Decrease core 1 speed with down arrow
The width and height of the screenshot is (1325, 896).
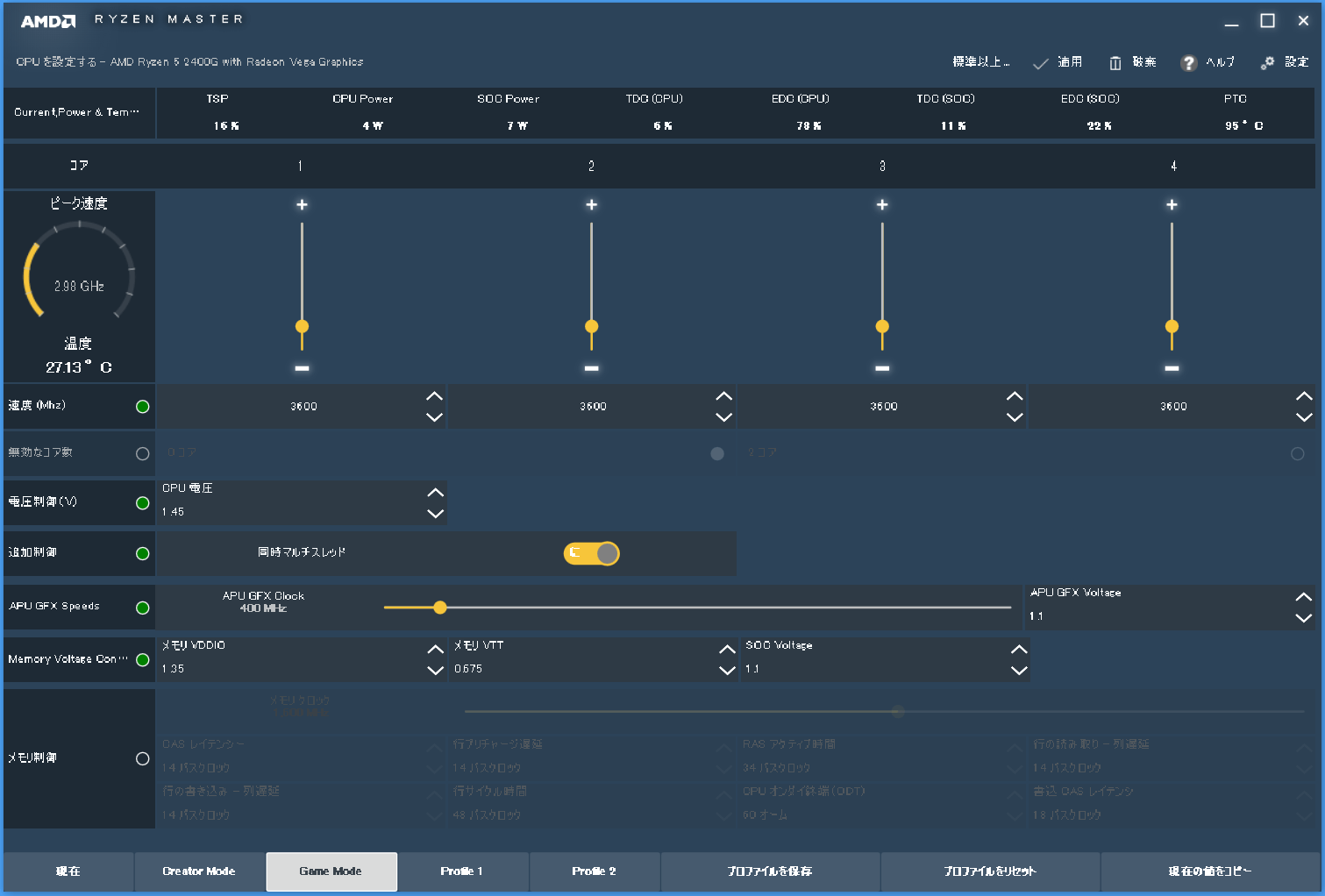(x=434, y=417)
